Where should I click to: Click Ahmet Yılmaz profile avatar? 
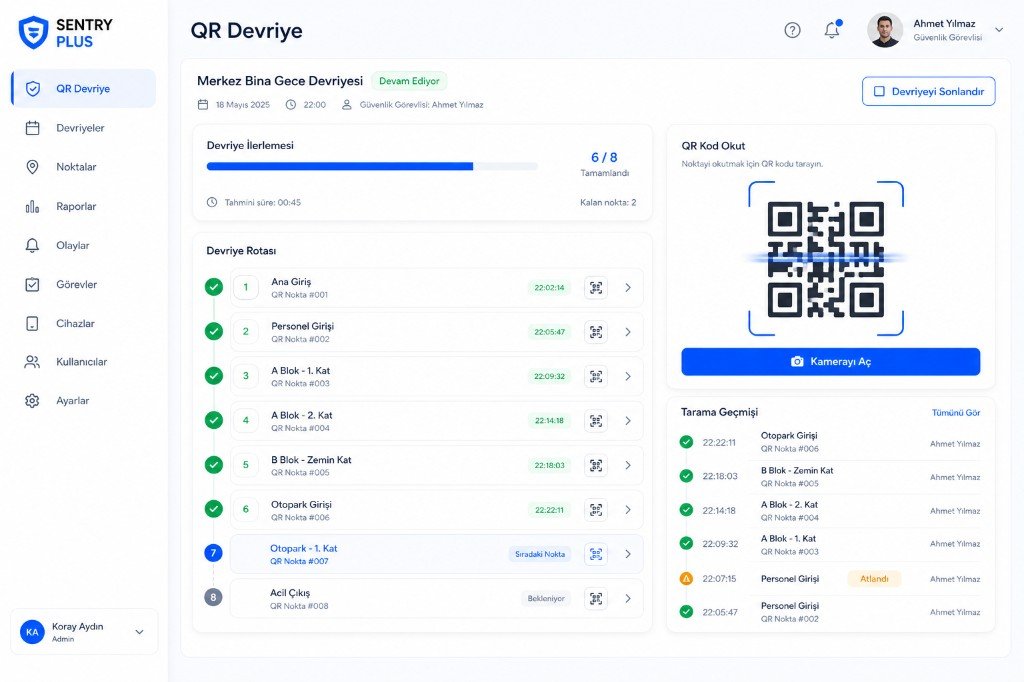click(885, 30)
